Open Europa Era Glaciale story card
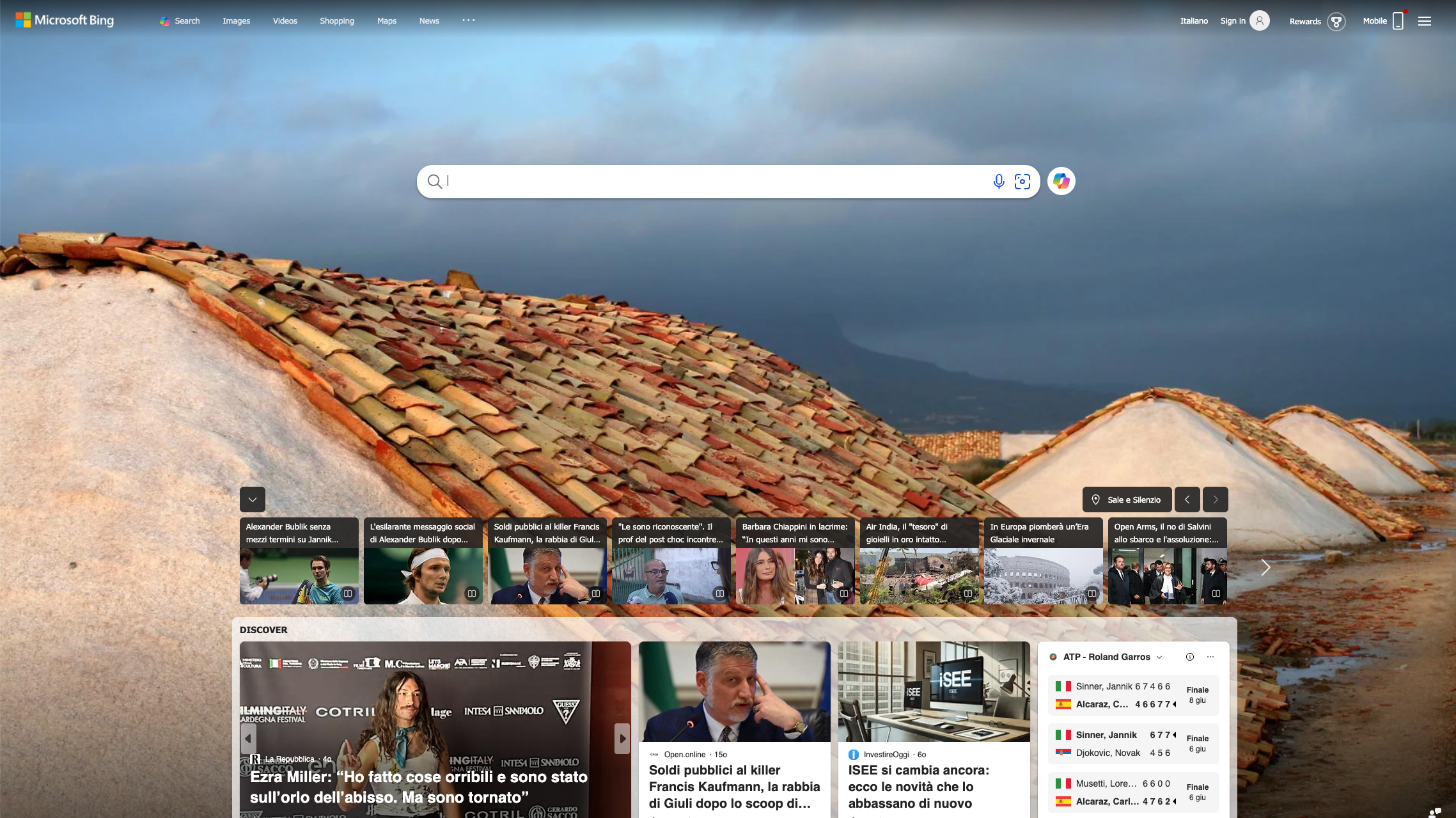1456x818 pixels. [1044, 561]
